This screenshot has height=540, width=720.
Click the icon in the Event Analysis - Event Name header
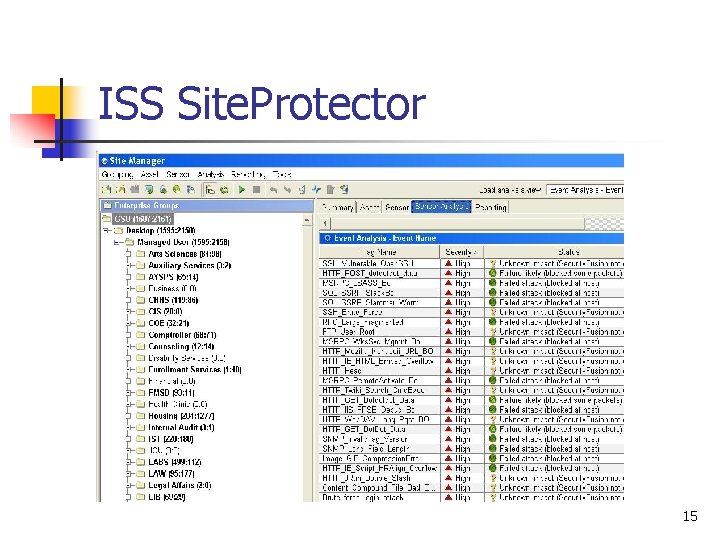pos(327,238)
